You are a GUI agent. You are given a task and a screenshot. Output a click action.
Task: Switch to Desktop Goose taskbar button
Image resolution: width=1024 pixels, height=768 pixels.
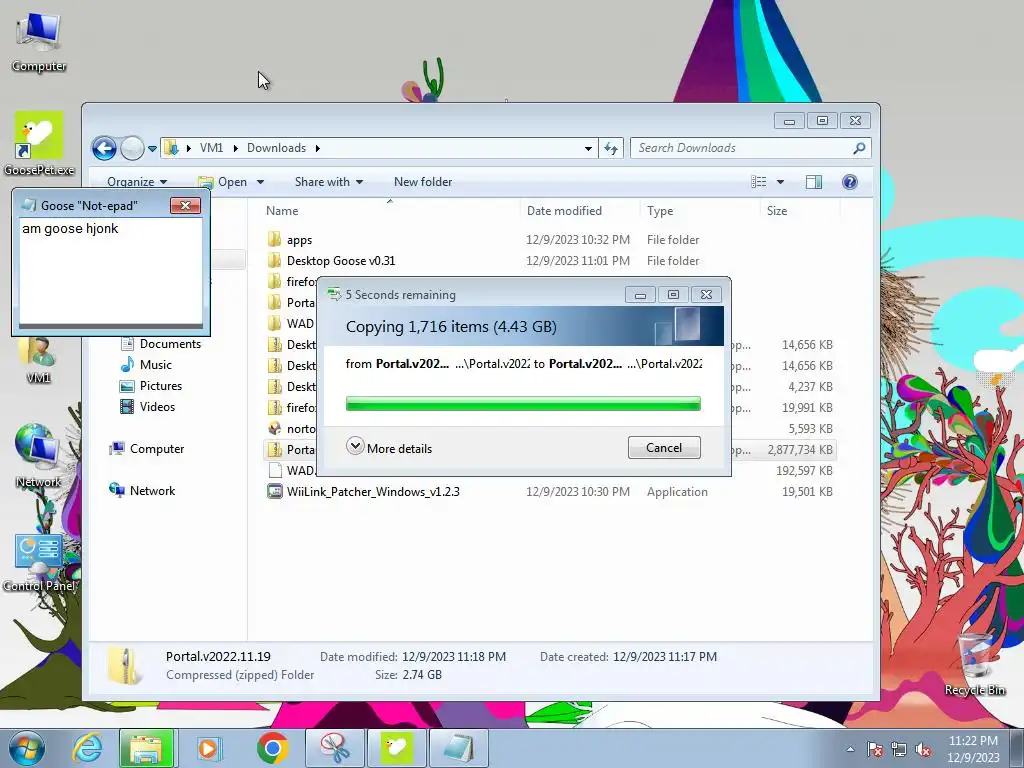click(396, 748)
